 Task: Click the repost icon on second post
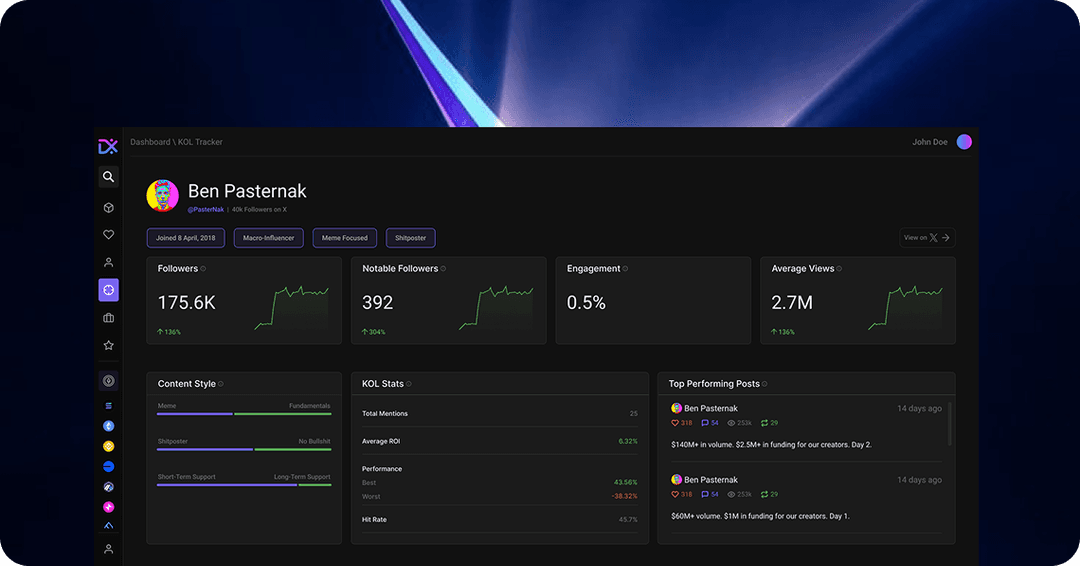[764, 494]
